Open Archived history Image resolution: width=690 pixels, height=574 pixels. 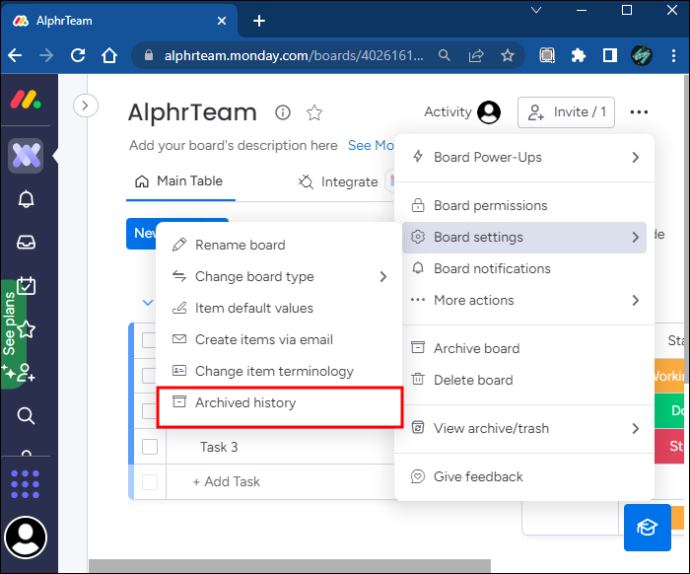pyautogui.click(x=279, y=403)
